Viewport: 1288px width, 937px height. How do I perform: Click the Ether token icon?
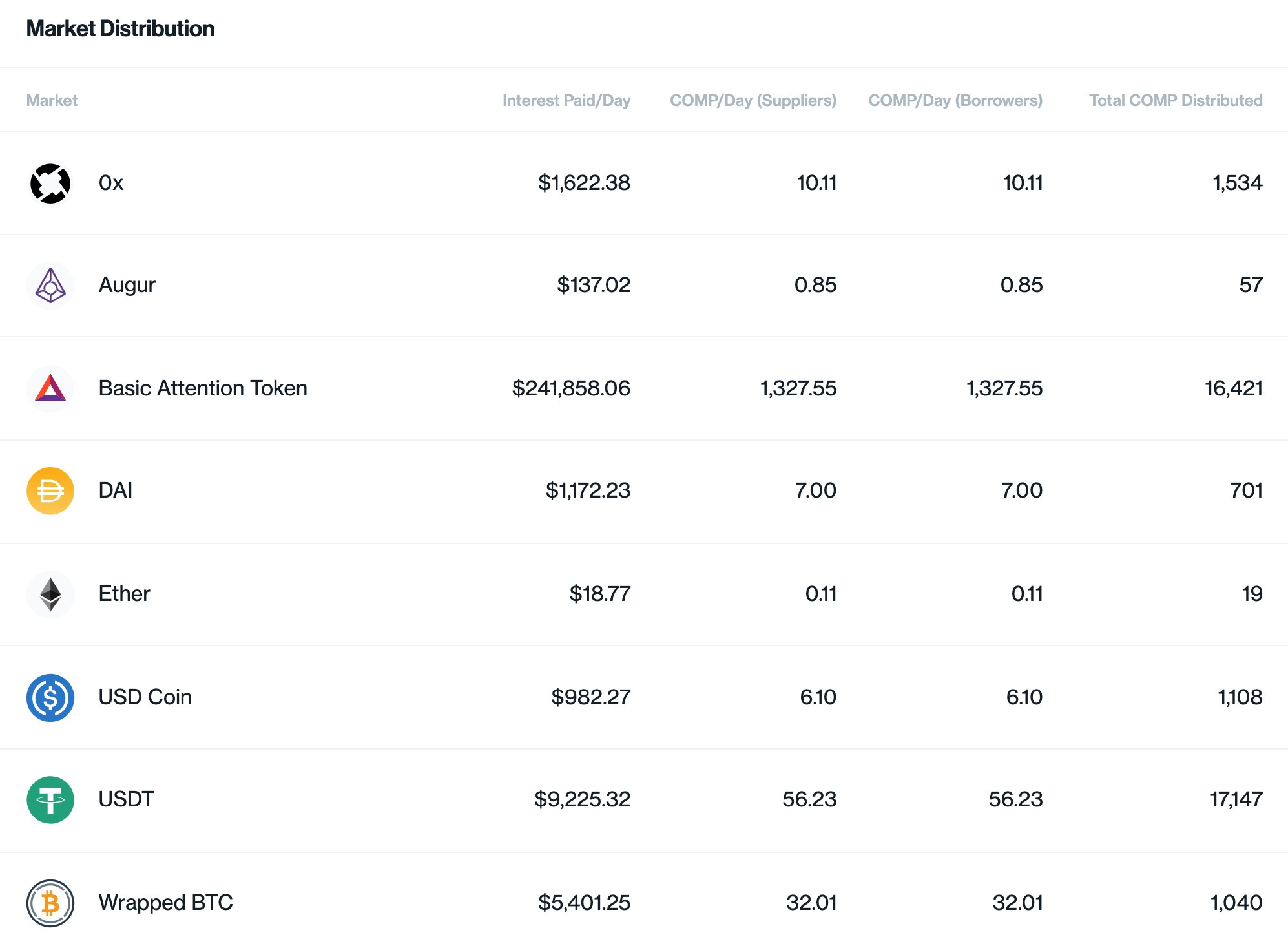[x=50, y=594]
